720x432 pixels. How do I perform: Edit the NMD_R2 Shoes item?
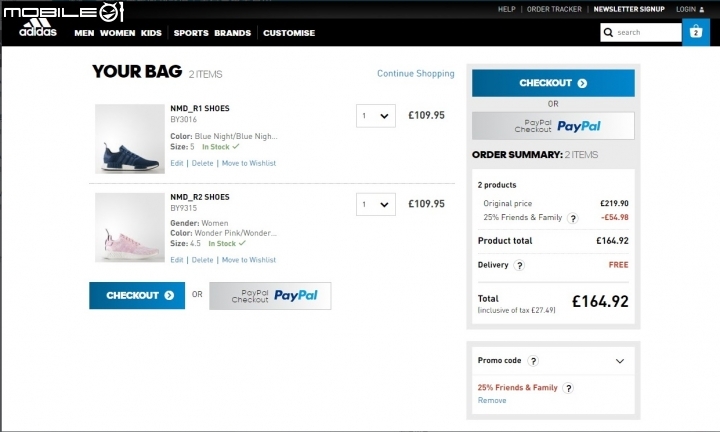177,260
